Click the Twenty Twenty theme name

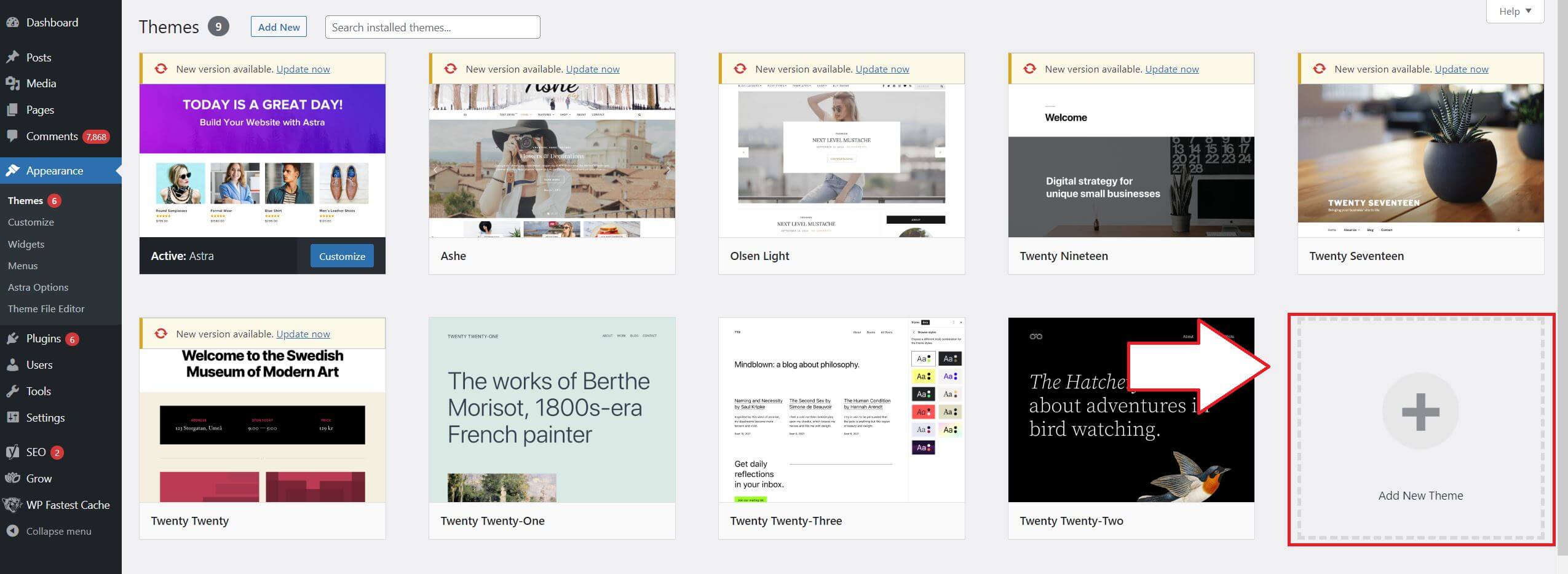click(189, 521)
